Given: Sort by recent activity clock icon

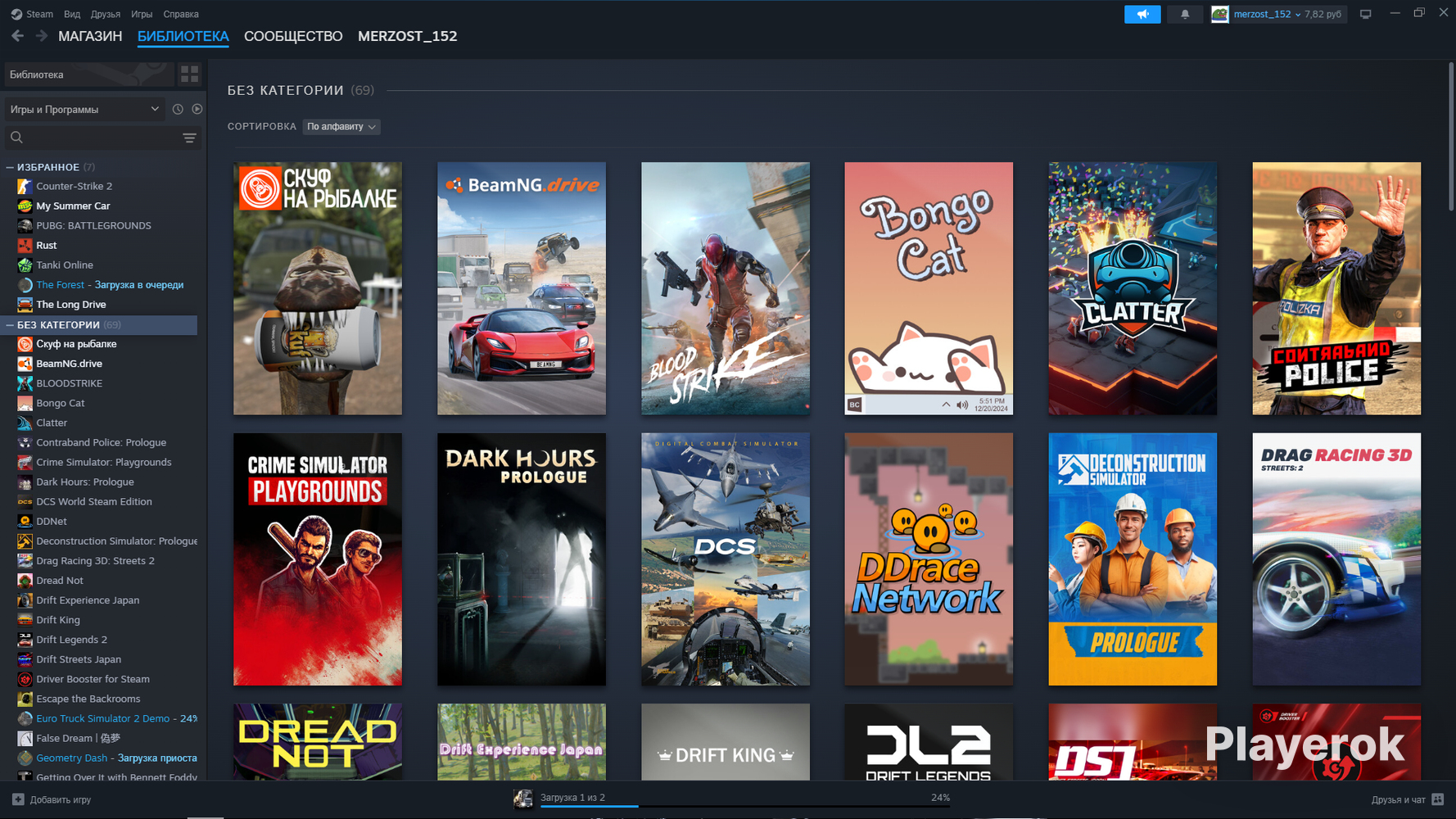Looking at the screenshot, I should coord(178,109).
